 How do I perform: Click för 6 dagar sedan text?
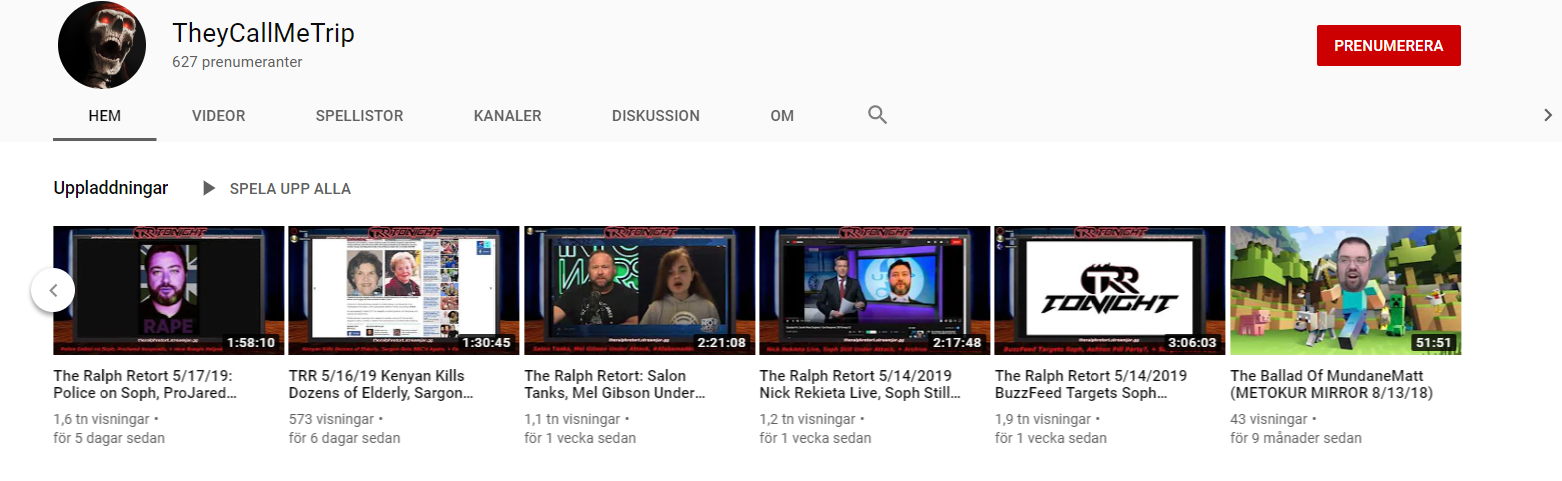(x=345, y=438)
